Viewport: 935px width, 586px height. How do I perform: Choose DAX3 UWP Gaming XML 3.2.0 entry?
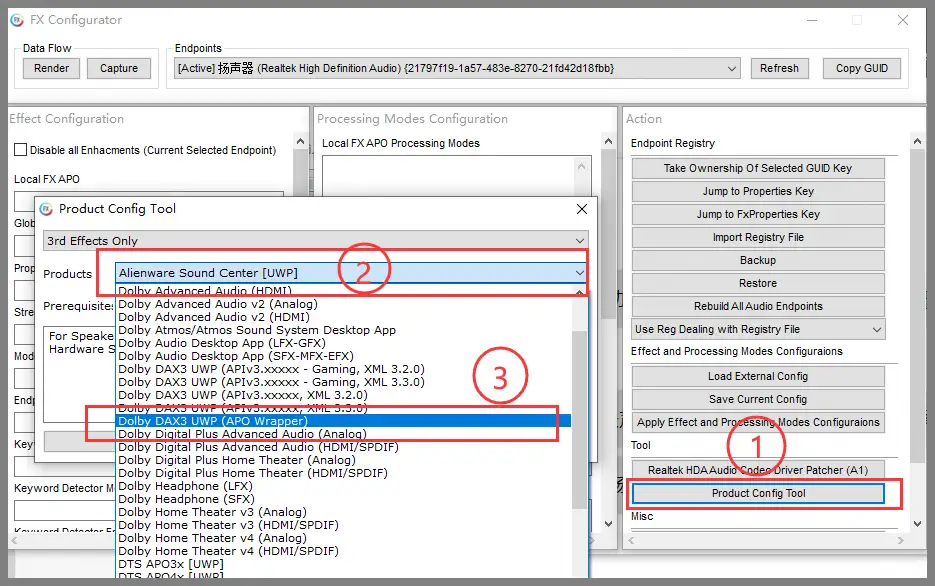tap(343, 369)
